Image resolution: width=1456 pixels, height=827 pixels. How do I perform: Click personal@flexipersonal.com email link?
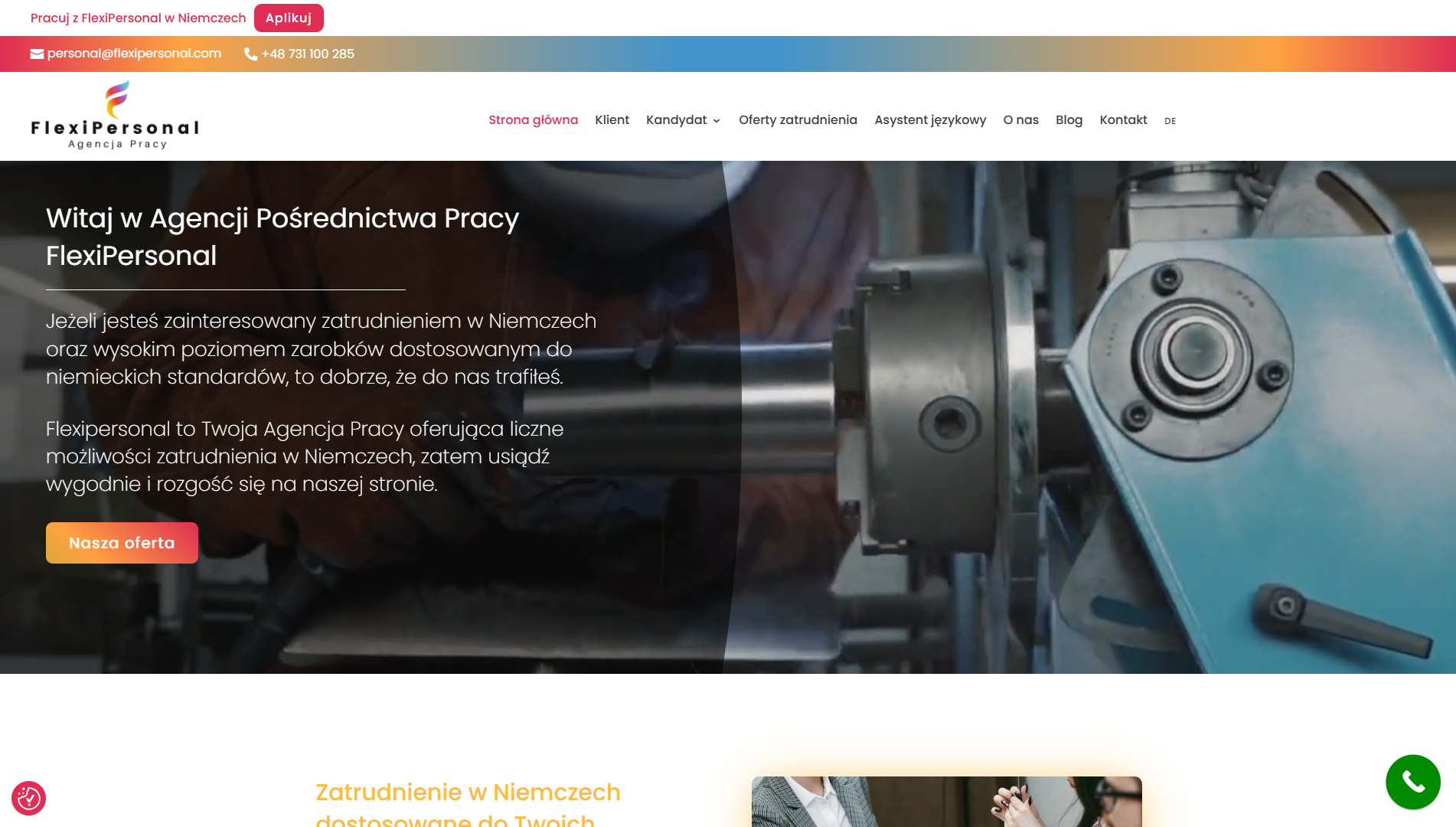point(134,54)
